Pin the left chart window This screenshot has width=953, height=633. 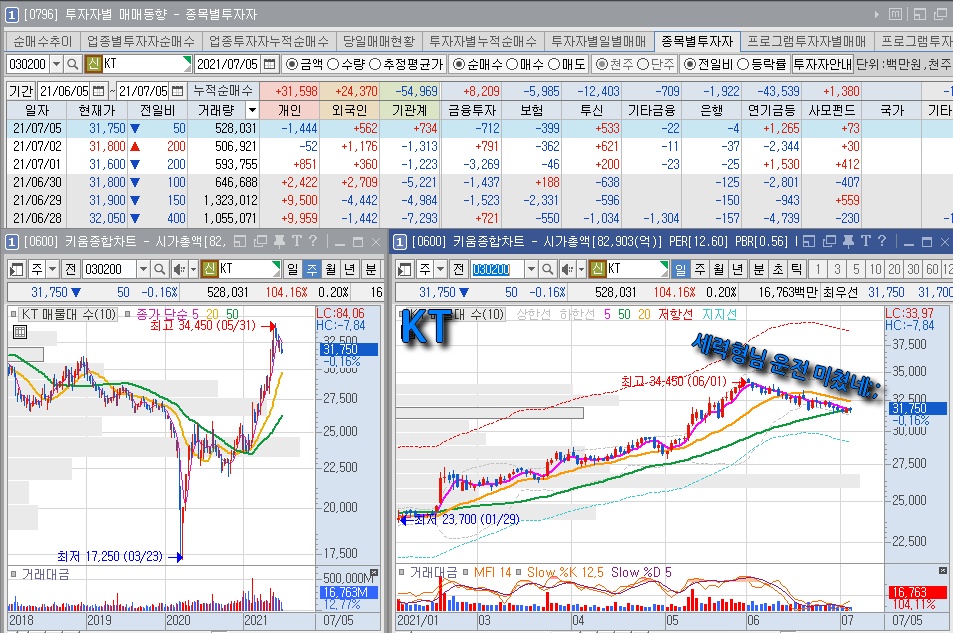point(279,241)
